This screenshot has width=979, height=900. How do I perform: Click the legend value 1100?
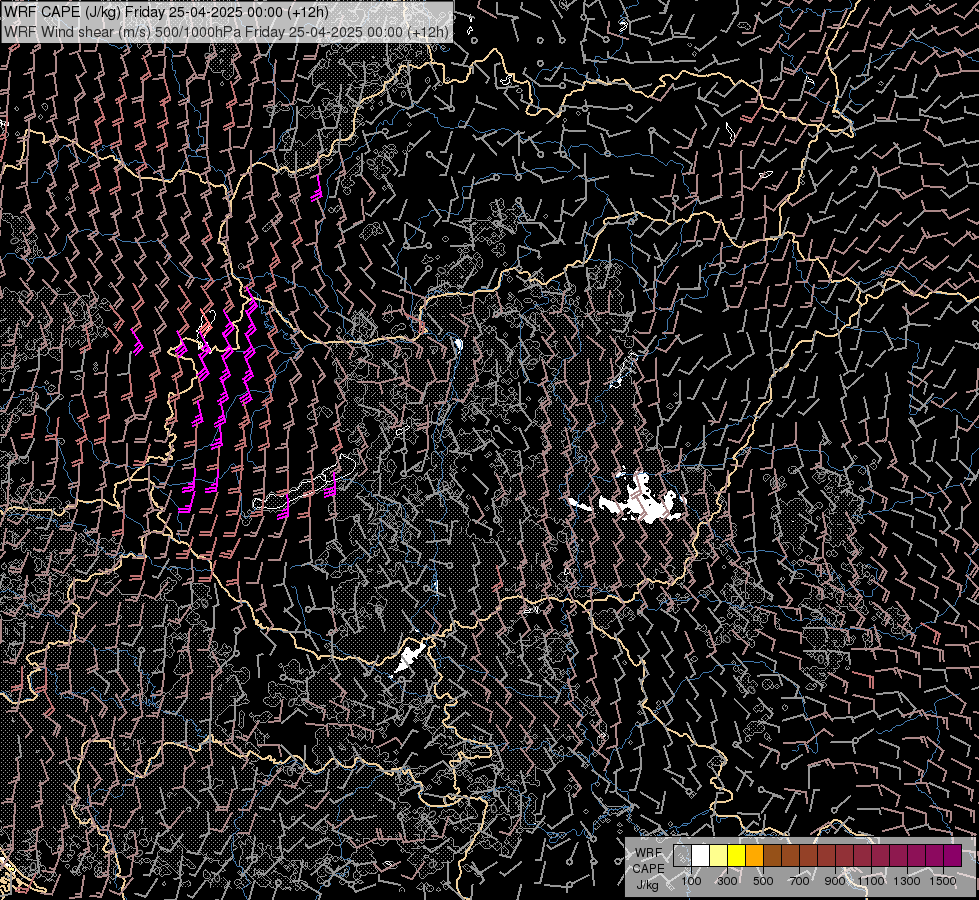tap(871, 881)
